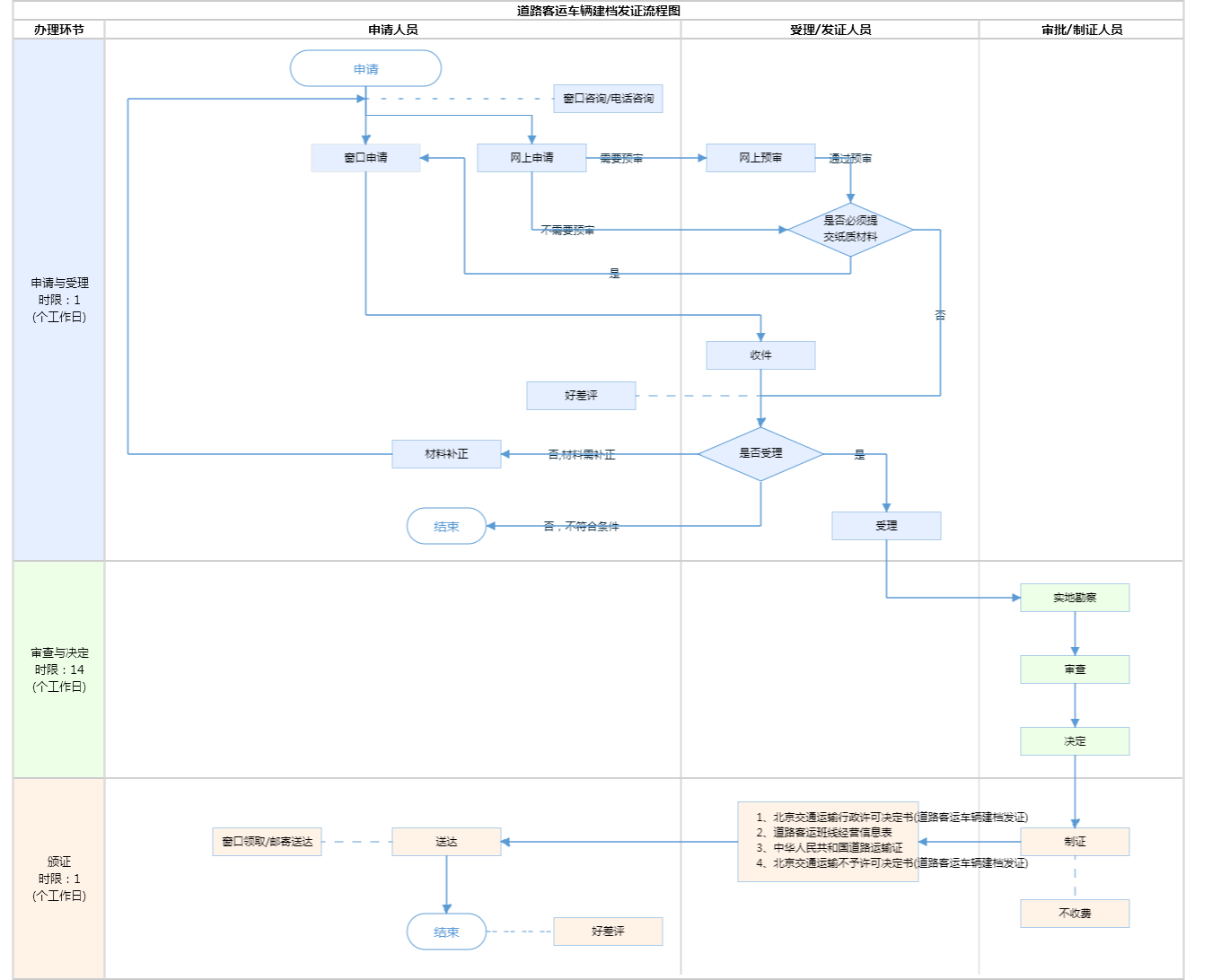This screenshot has height=980, width=1212.
Task: Click the 网上预审 step box
Action: pos(760,158)
